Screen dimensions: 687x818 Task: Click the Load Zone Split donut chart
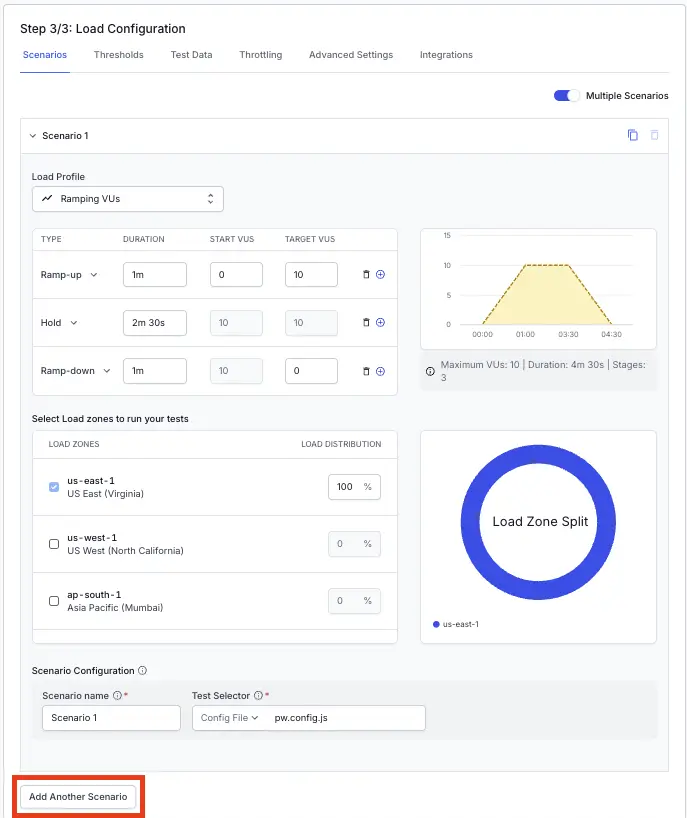click(x=538, y=522)
